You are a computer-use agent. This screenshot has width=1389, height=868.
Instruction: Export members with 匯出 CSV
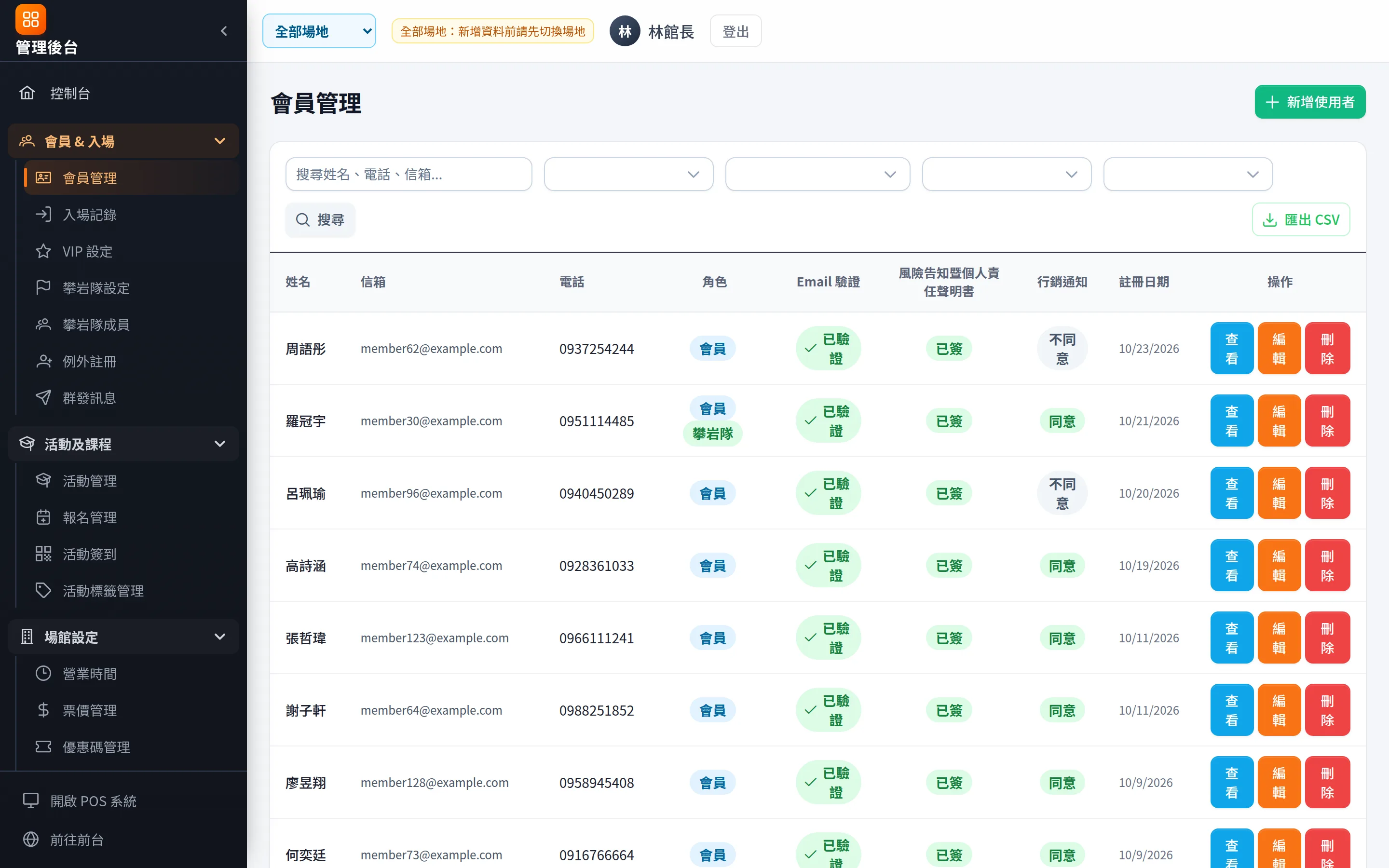pyautogui.click(x=1301, y=220)
